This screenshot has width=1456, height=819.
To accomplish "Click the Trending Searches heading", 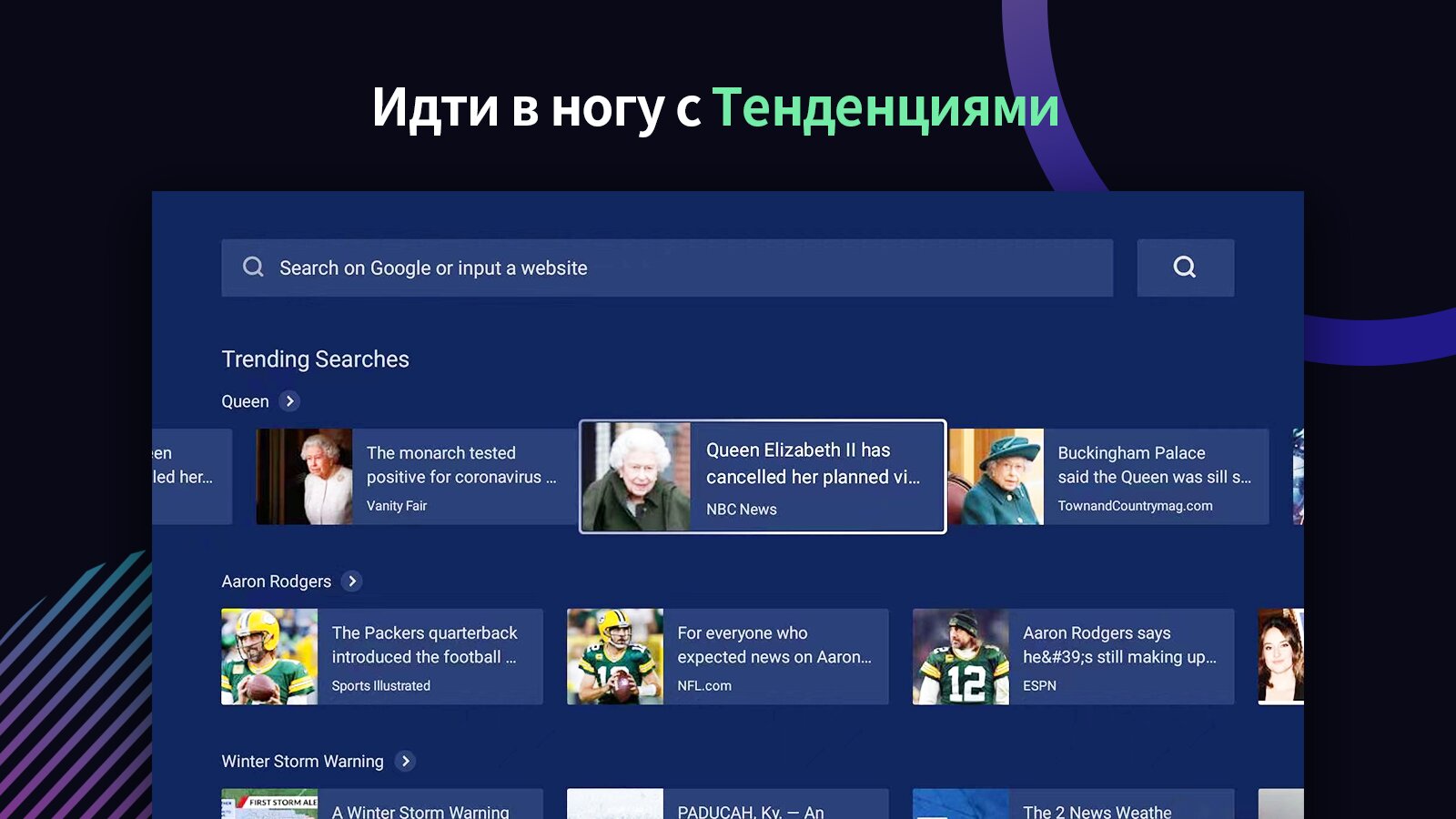I will 315,359.
